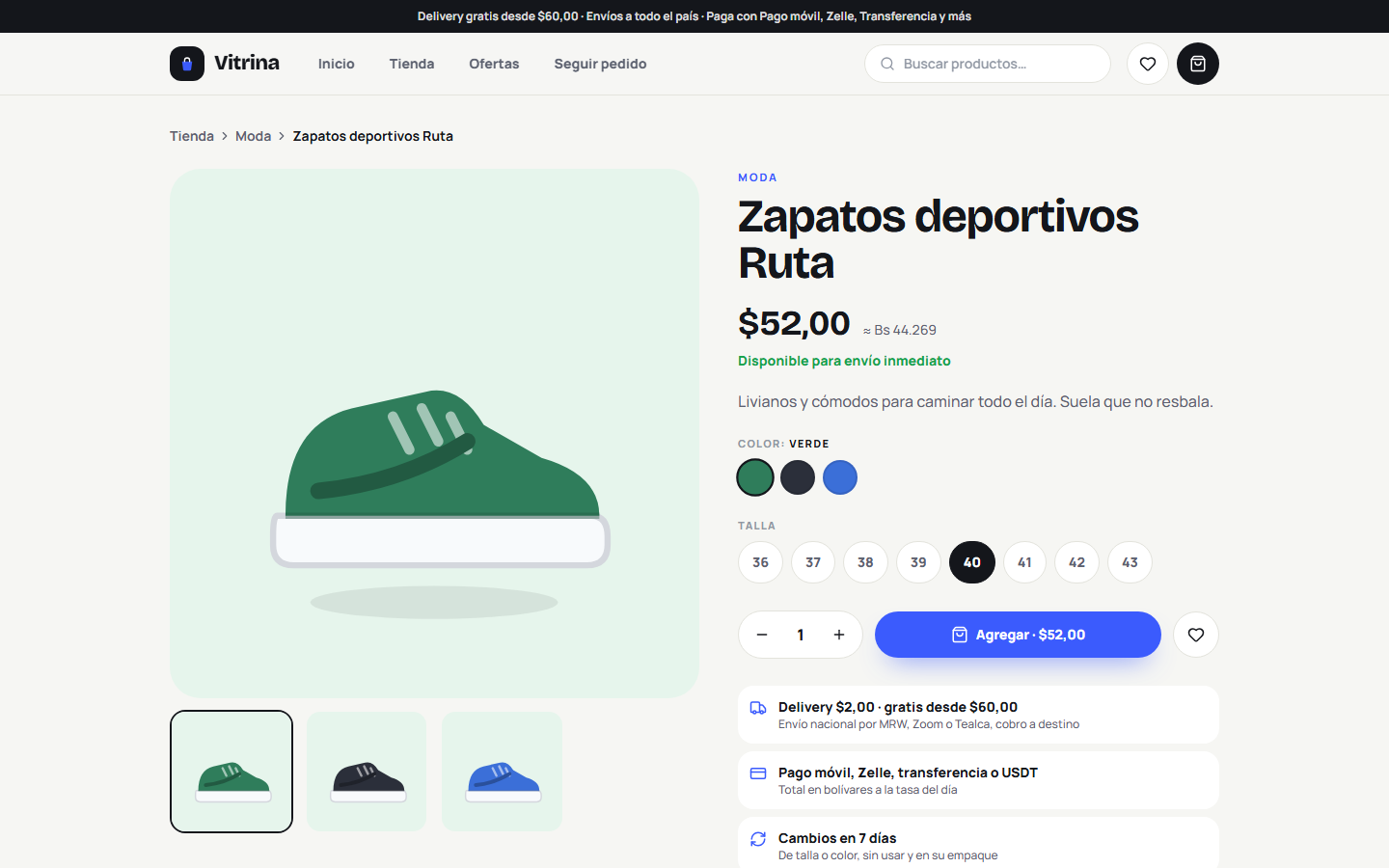The width and height of the screenshot is (1389, 868).
Task: Show the blue shoe thumbnail
Action: [502, 772]
